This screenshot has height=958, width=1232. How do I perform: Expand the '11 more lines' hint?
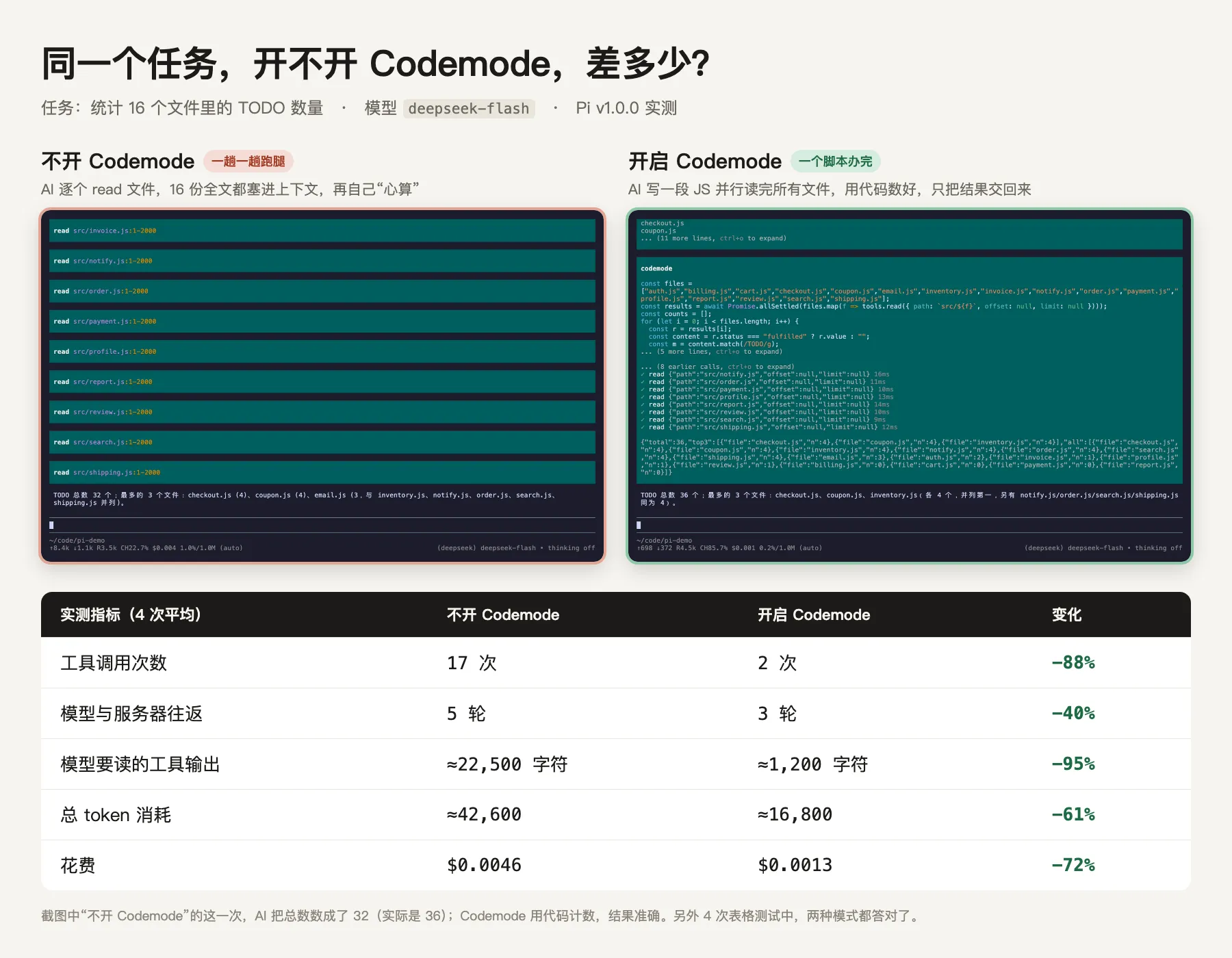714,238
